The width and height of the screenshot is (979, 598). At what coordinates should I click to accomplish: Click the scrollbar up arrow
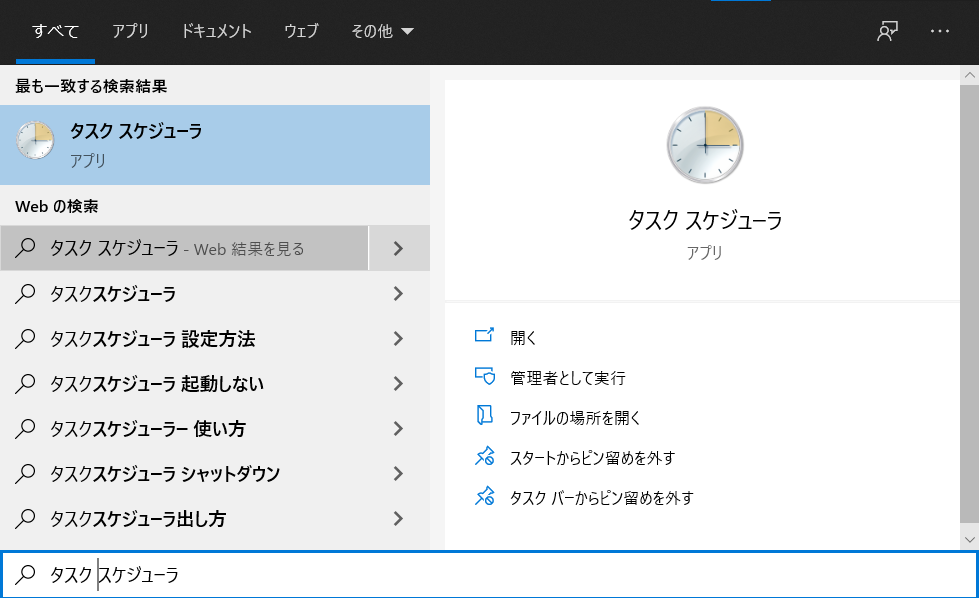[x=969, y=75]
